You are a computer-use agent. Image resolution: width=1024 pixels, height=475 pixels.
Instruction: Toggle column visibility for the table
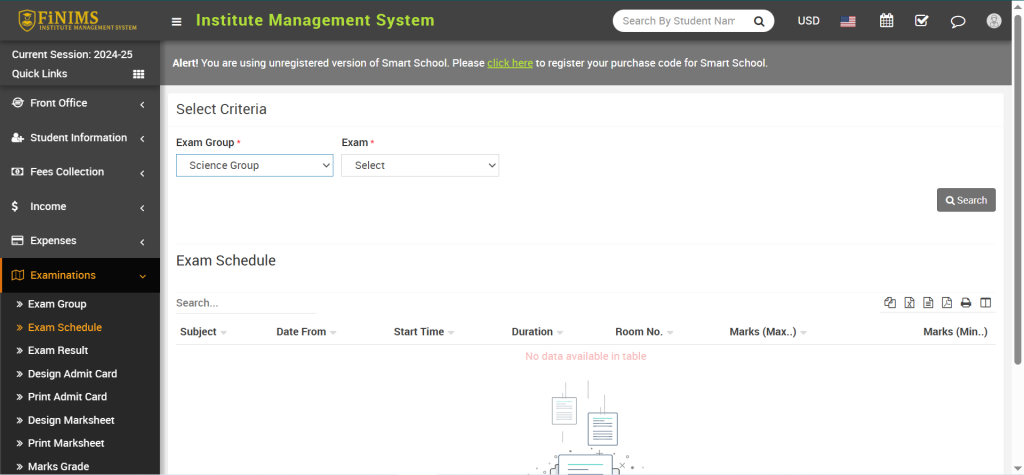(x=985, y=303)
